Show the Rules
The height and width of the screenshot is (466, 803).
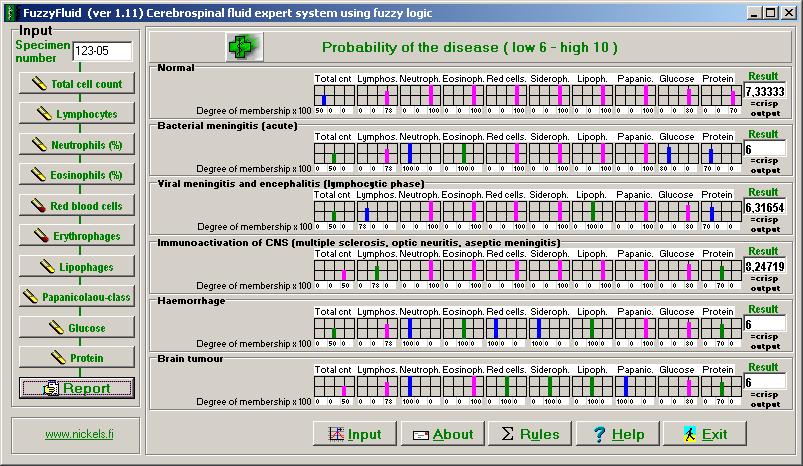coord(530,434)
